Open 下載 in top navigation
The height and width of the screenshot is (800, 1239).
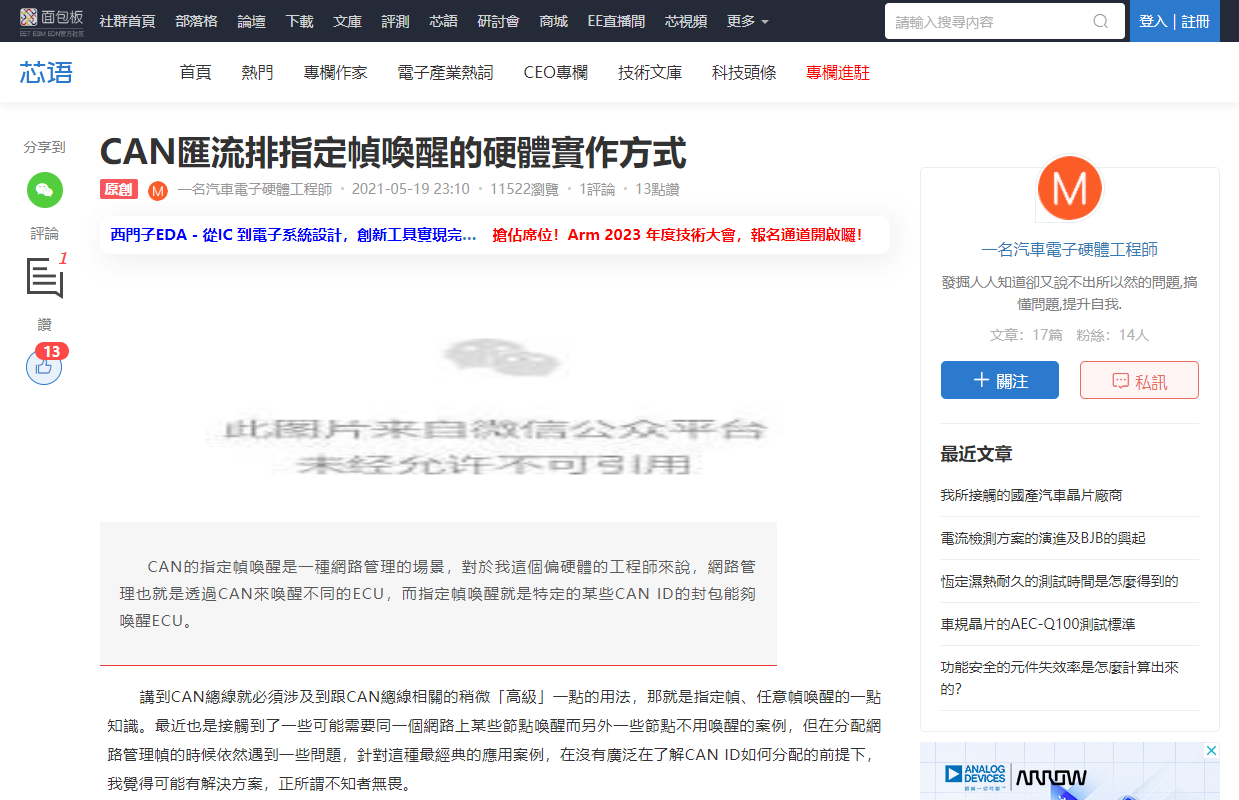coord(299,21)
